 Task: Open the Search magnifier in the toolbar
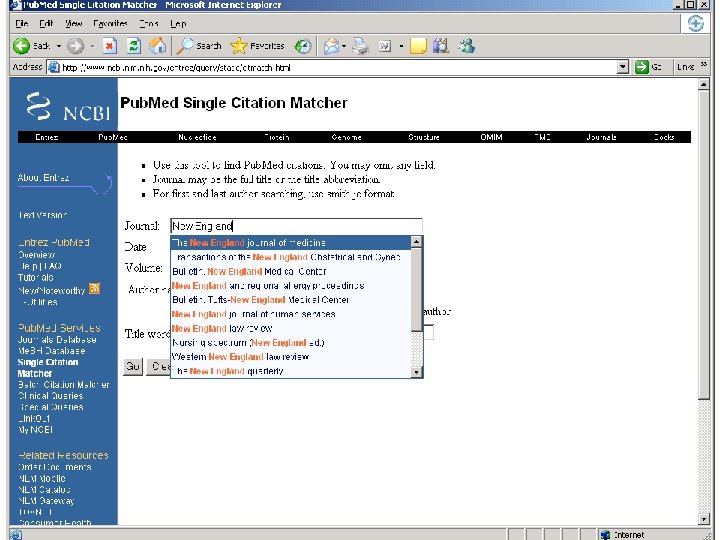pos(199,45)
